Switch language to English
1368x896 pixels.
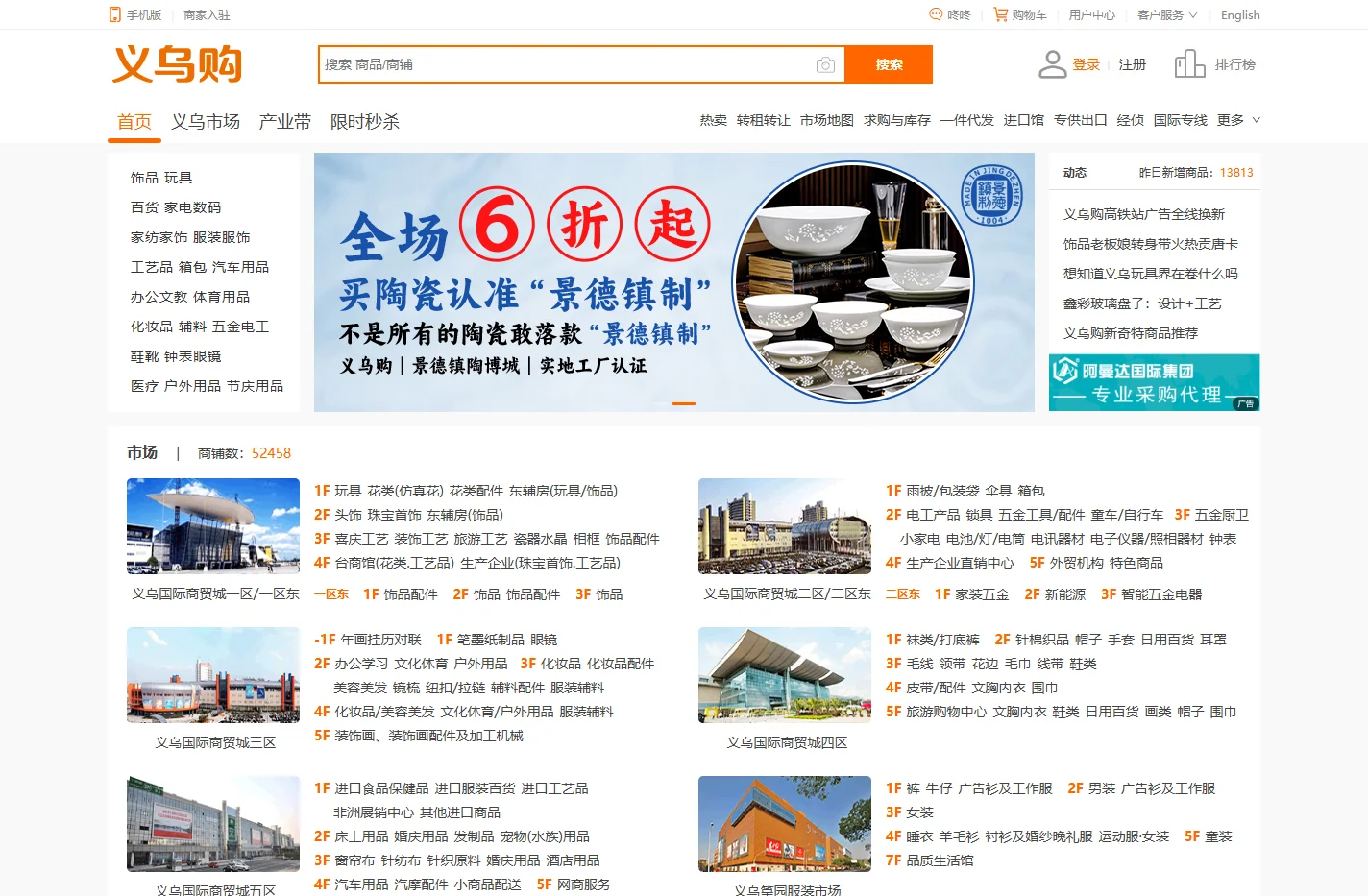(x=1240, y=14)
